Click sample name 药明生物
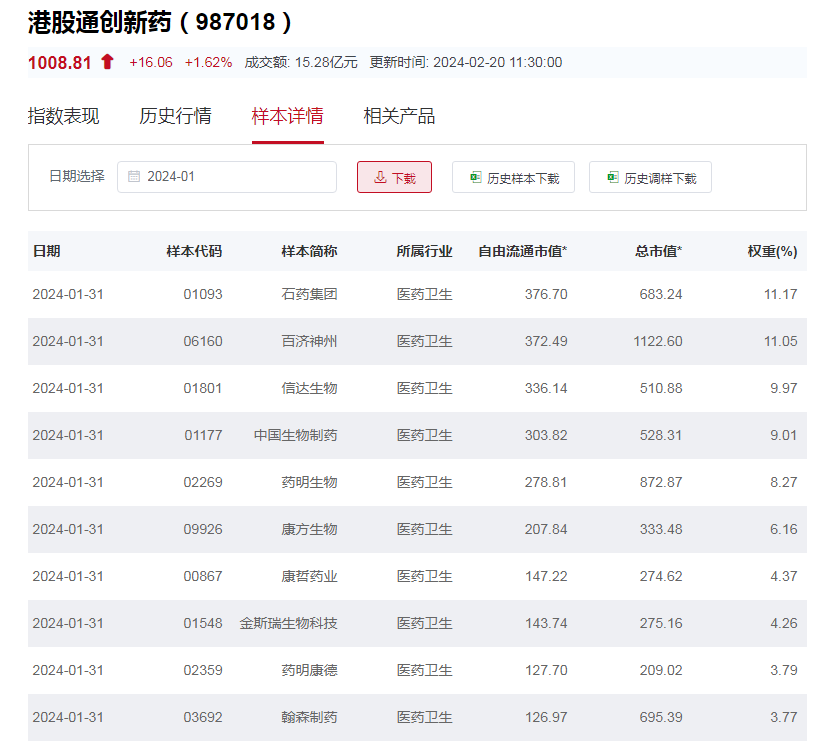Screen dimensions: 813x747 click(310, 482)
